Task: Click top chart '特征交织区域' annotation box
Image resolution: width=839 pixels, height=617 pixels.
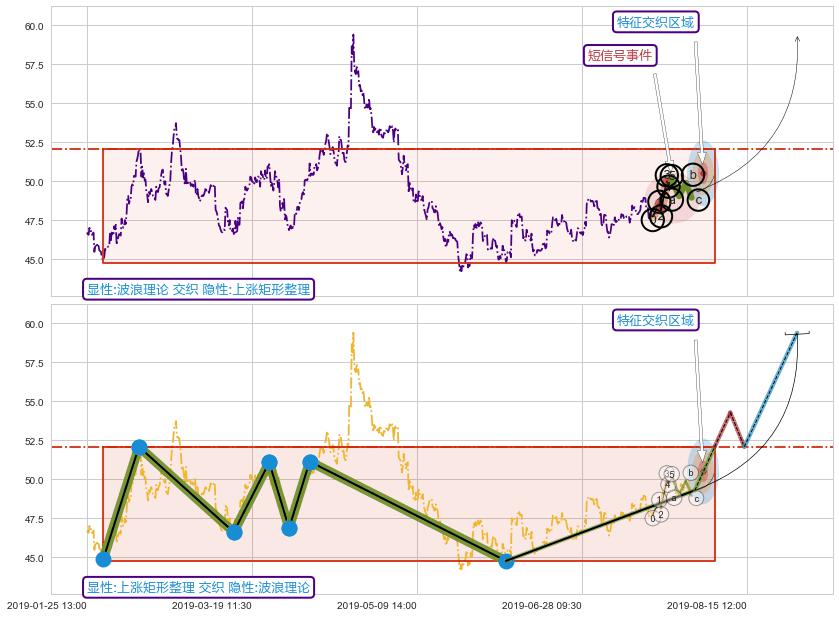Action: pyautogui.click(x=655, y=22)
